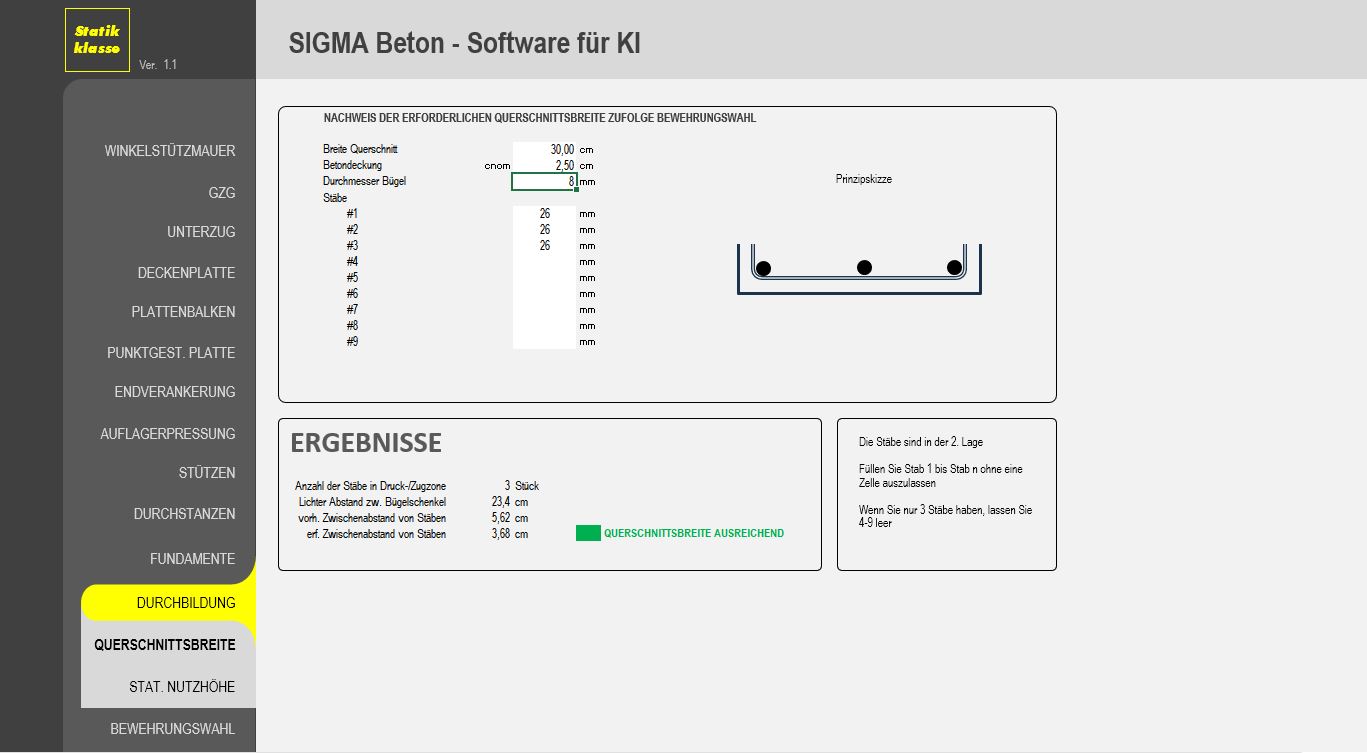Open PUNKTGEST. PLATTE calculation
1367x753 pixels.
click(171, 353)
